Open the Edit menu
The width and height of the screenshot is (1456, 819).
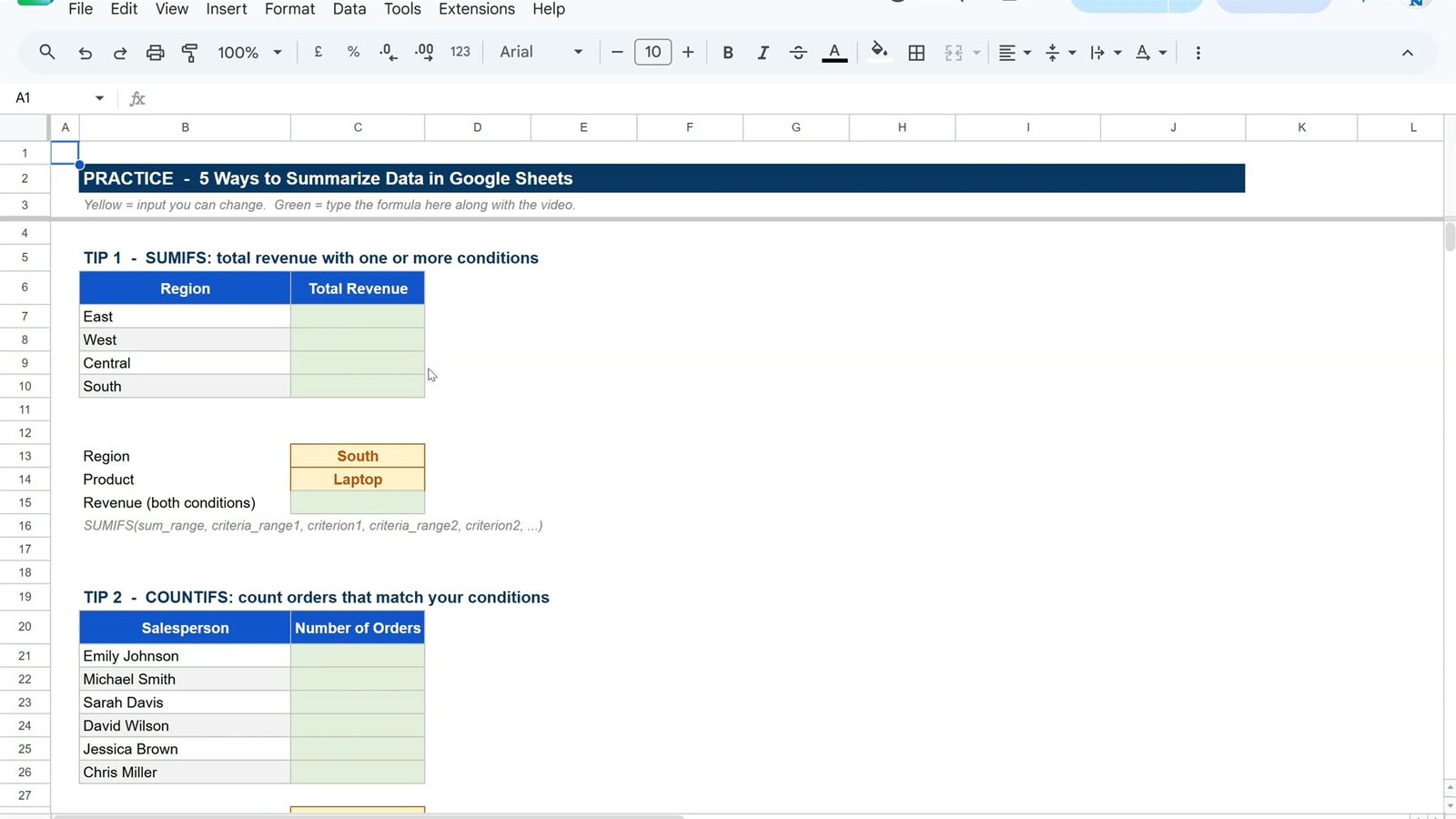coord(124,9)
